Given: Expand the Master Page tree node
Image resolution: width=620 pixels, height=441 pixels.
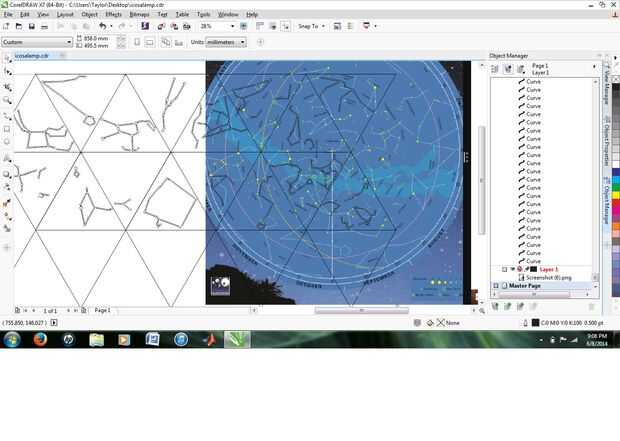Looking at the screenshot, I should pos(496,286).
